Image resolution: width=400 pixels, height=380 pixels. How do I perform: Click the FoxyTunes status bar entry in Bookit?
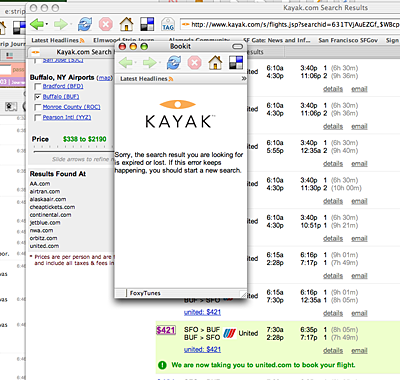(145, 293)
